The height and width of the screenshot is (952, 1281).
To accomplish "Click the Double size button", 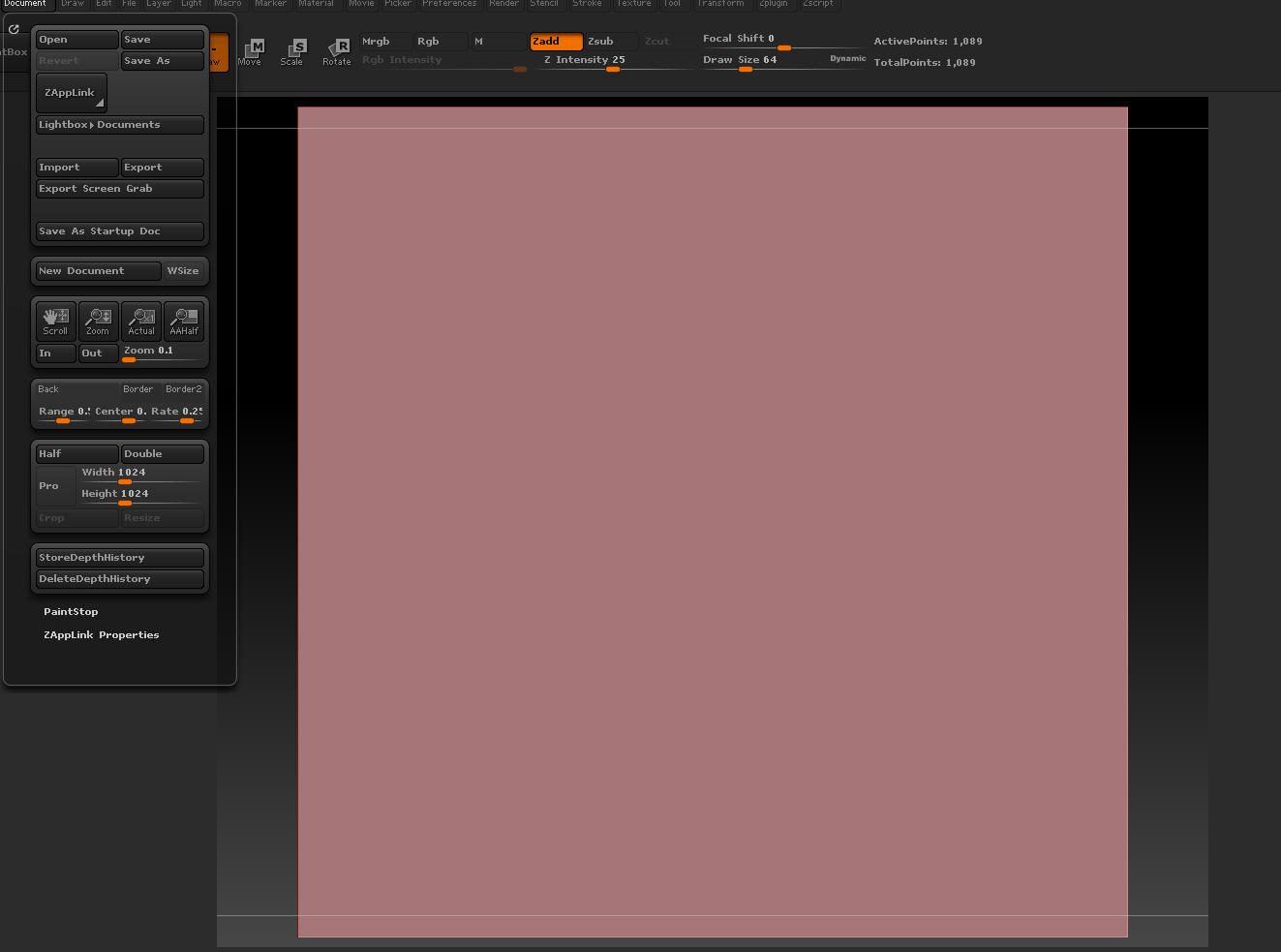I will (163, 454).
